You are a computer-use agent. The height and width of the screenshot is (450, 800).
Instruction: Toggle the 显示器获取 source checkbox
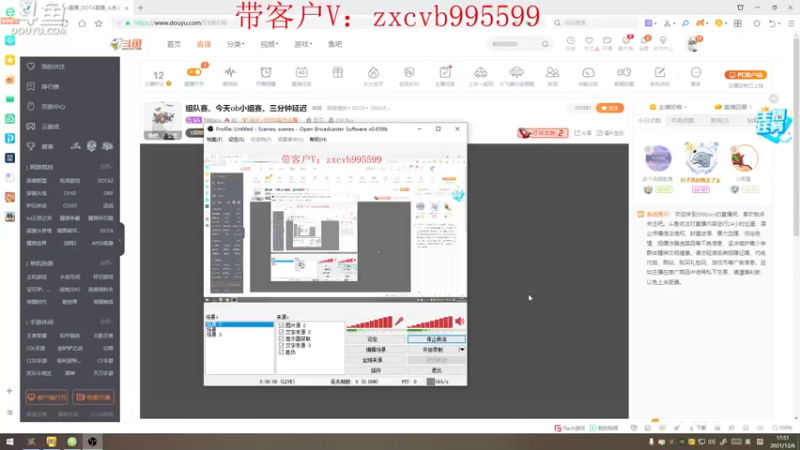tap(281, 339)
